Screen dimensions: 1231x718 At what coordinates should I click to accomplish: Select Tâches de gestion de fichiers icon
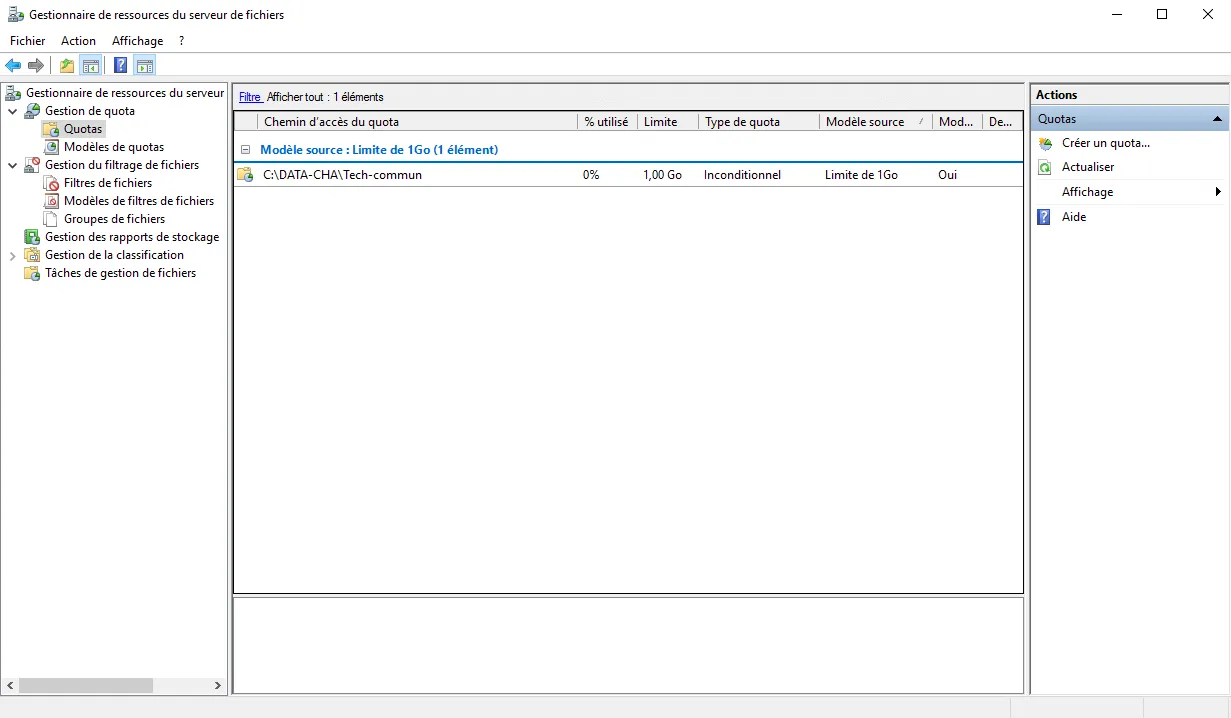[x=32, y=273]
